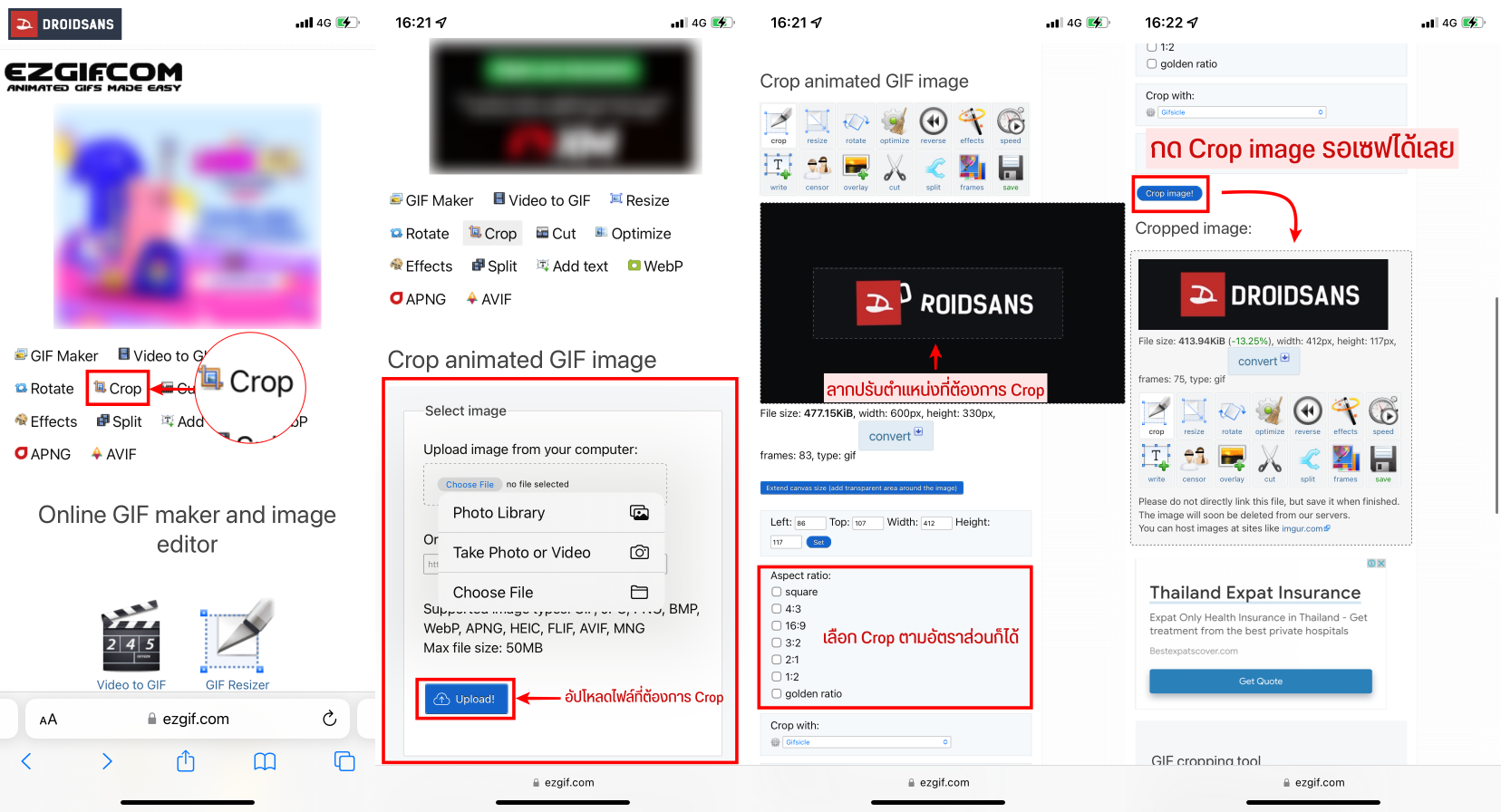This screenshot has width=1501, height=812.
Task: Tick the golden ratio checkbox in third panel
Action: coord(777,693)
